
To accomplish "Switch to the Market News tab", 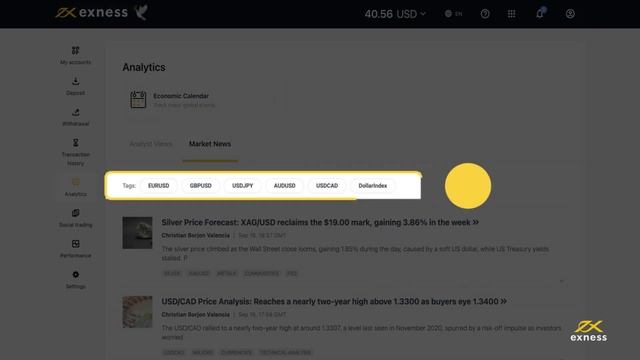I will pyautogui.click(x=210, y=144).
